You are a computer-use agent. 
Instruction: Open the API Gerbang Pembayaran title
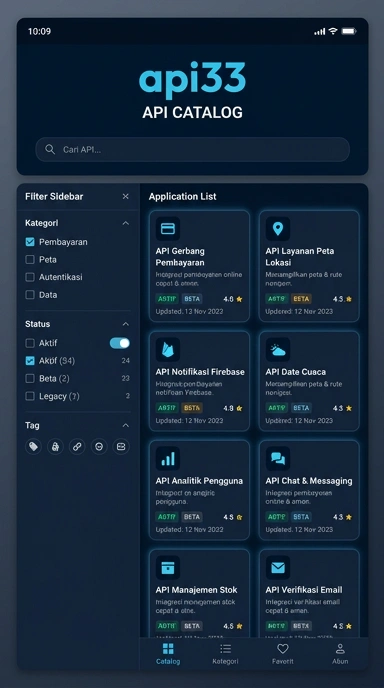point(180,257)
